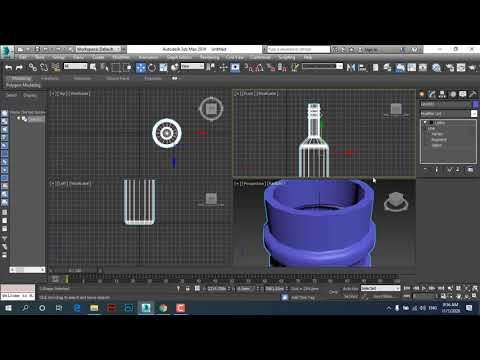480x360 pixels.
Task: Open the Workspace Default dropdown
Action: (x=98, y=49)
